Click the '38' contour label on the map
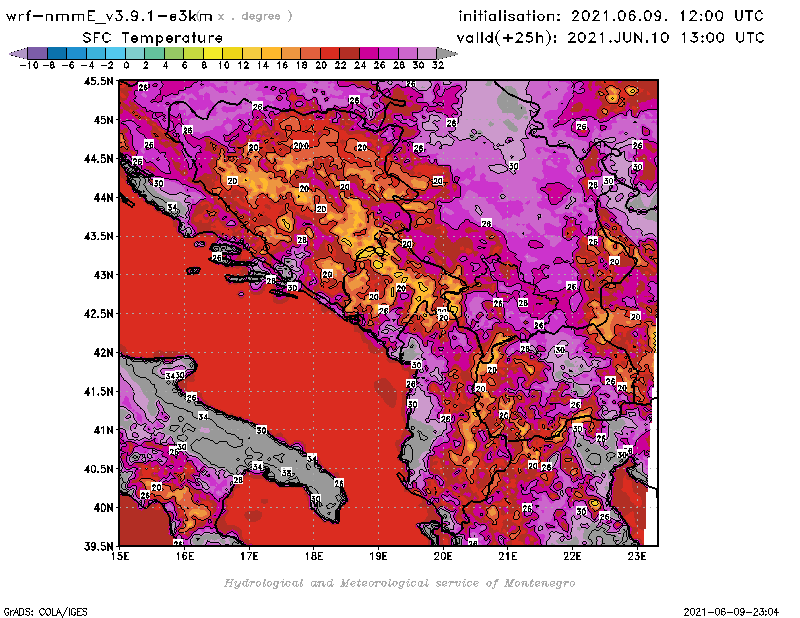The height and width of the screenshot is (618, 800). tap(287, 473)
